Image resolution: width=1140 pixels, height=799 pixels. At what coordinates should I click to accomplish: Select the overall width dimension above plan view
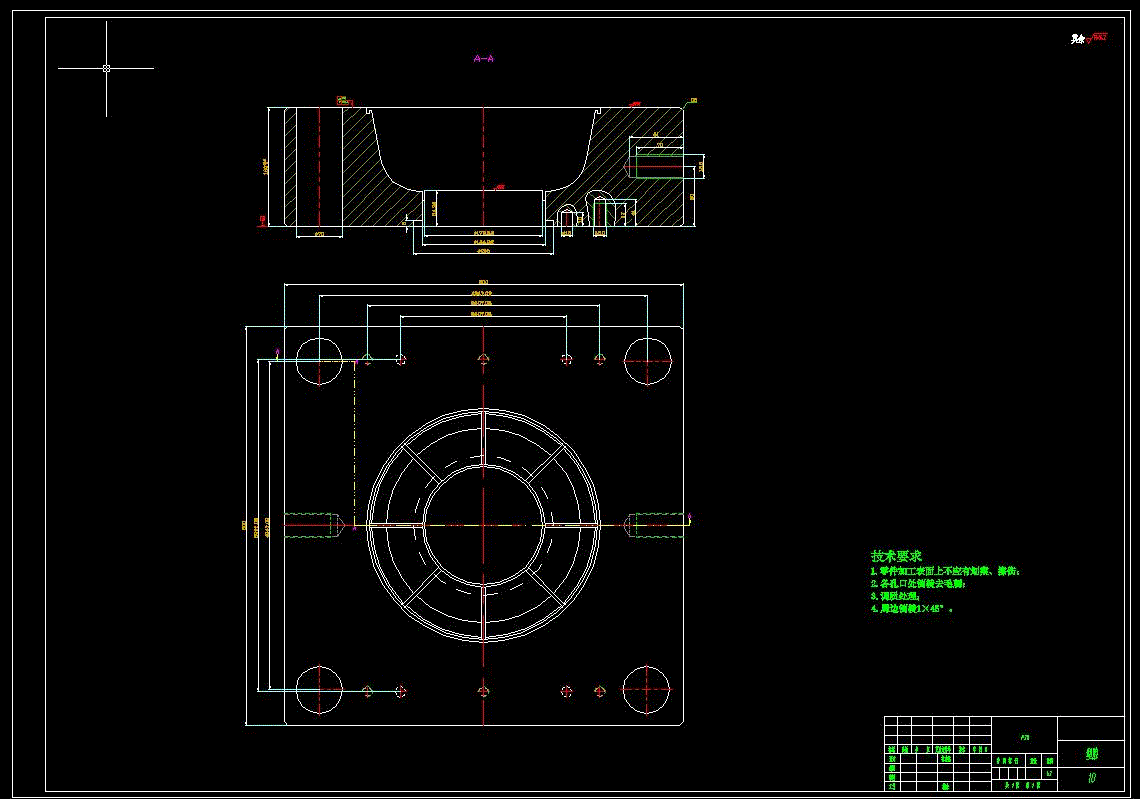point(483,283)
